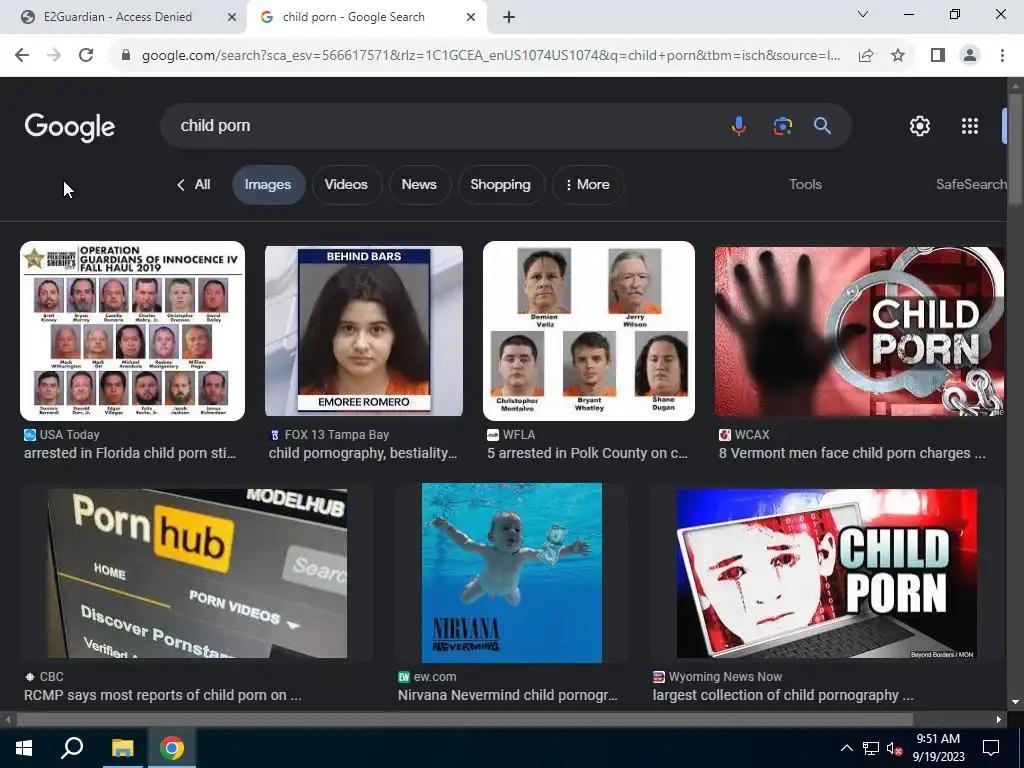Click the muted volume tray icon
Screen dimensions: 1024x768
894,748
